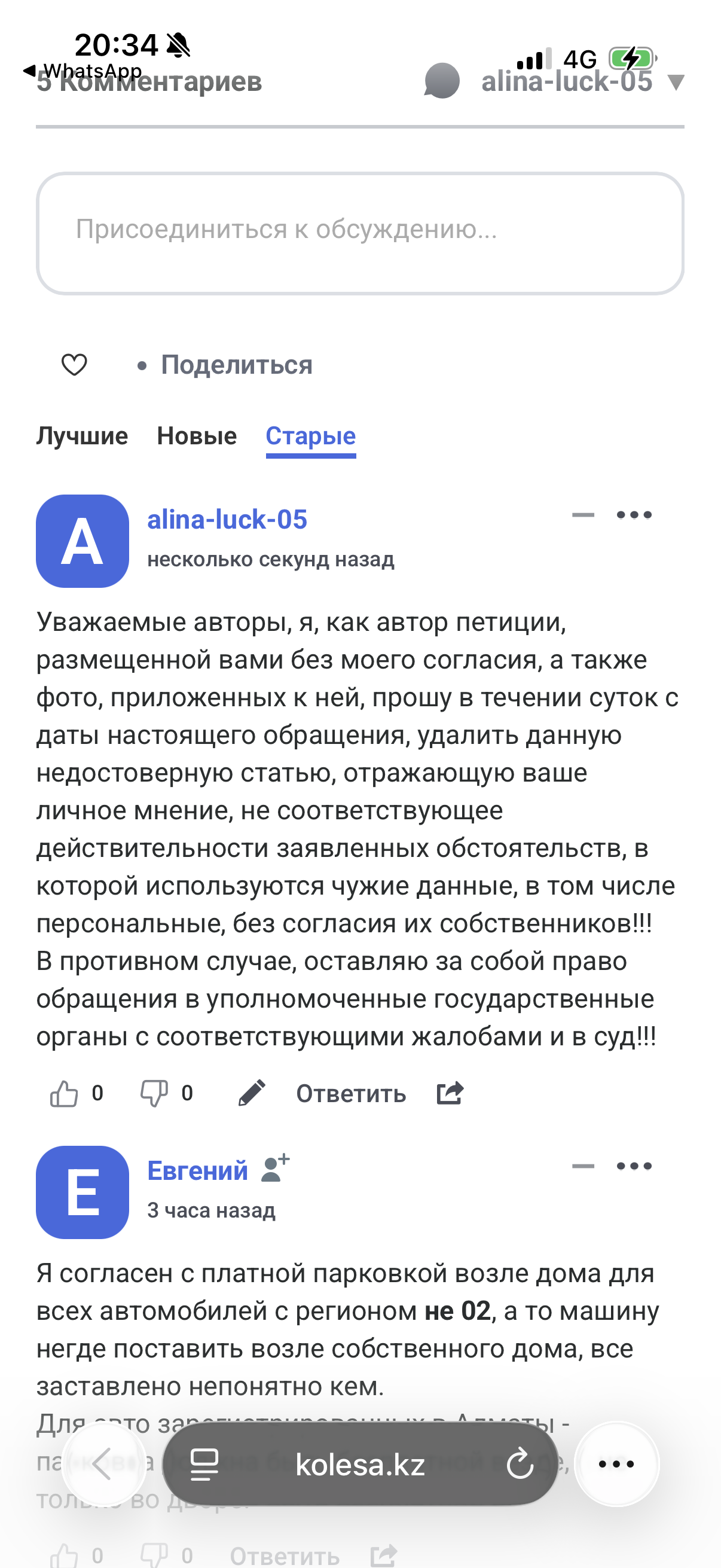Sort comments by Лучшие
The height and width of the screenshot is (1568, 721).
(82, 436)
